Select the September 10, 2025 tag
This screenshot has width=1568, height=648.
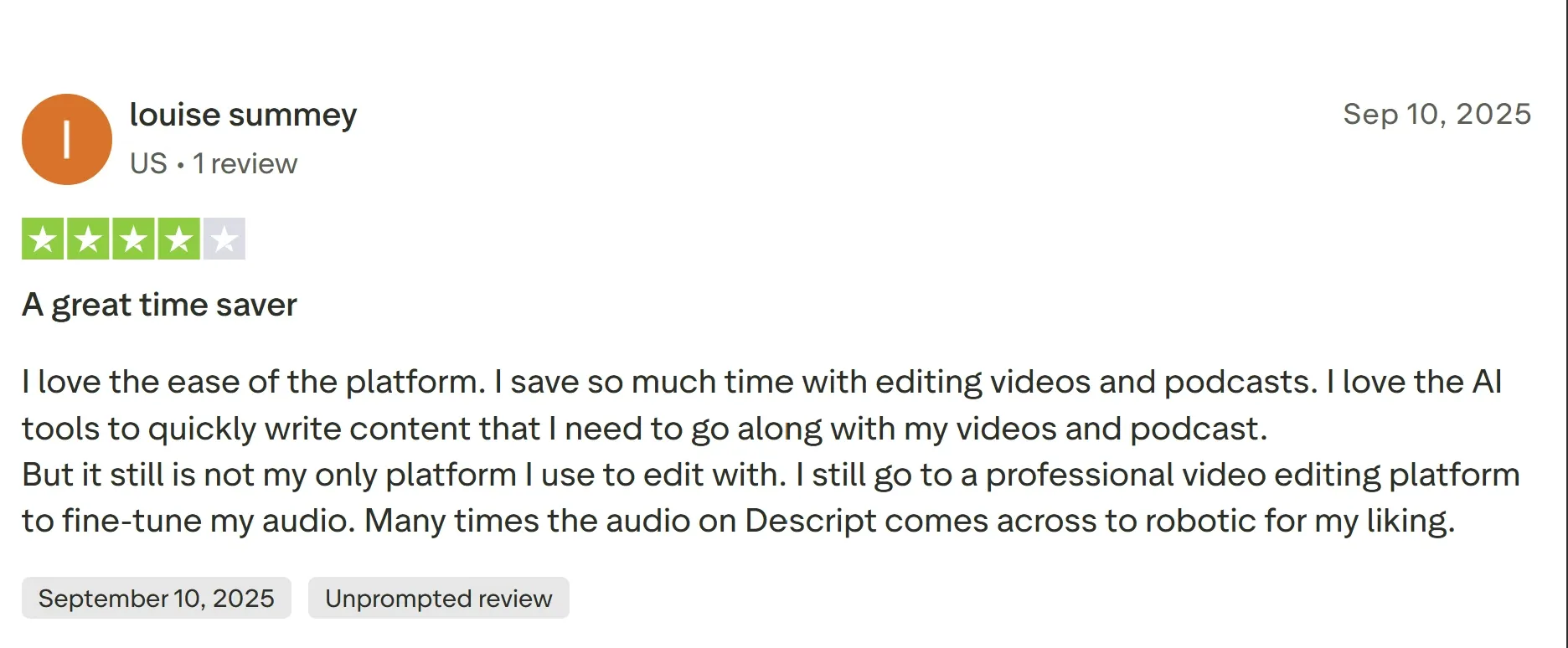coord(157,598)
